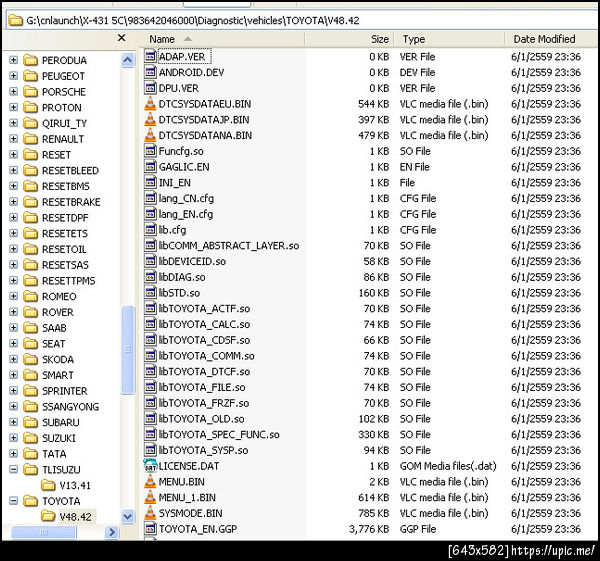Select the RESETBLEED tree folder
This screenshot has width=600, height=561.
[70, 171]
